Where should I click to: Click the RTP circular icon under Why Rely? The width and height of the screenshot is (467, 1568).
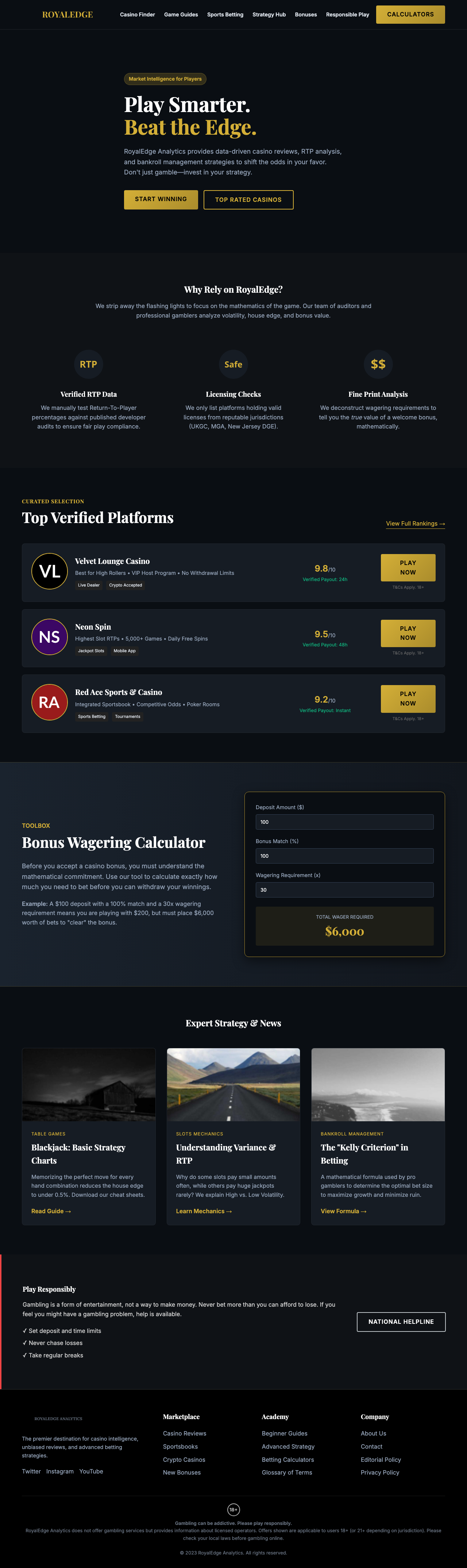point(88,364)
